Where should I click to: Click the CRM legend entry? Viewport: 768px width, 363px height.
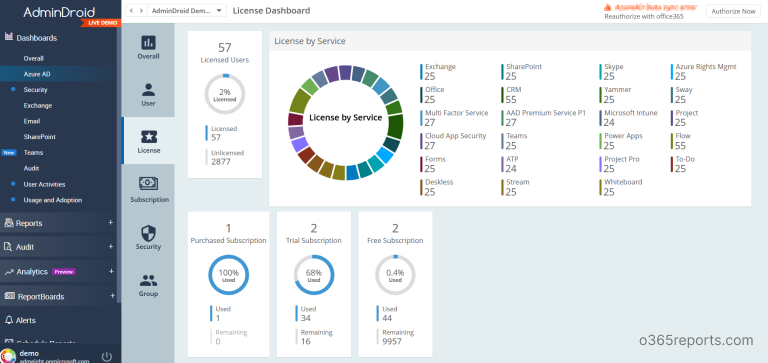512,95
